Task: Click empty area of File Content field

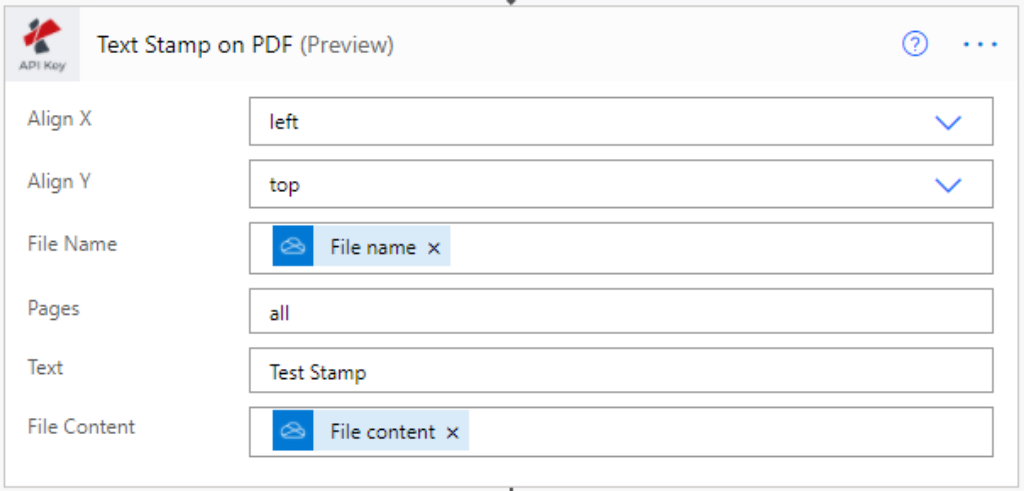Action: [x=730, y=432]
